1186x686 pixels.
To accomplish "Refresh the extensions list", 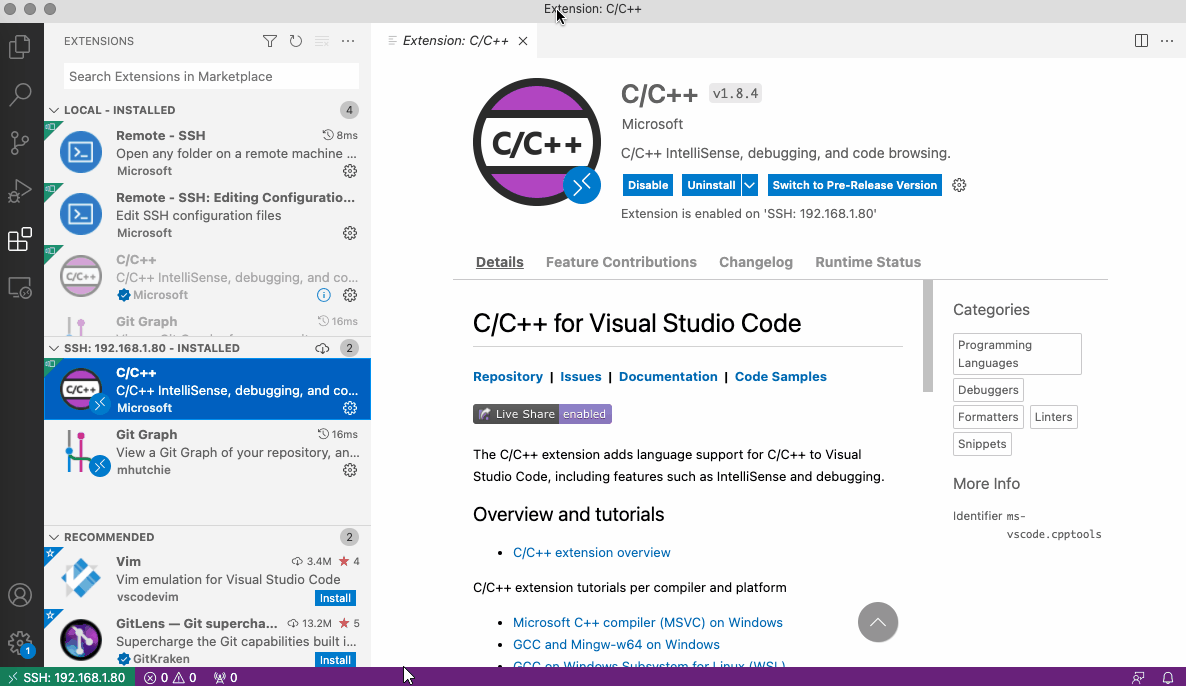I will pos(296,41).
